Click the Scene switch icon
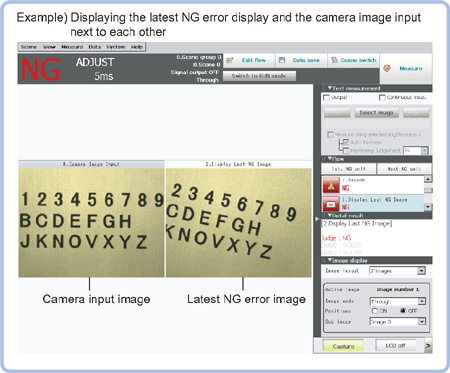Image resolution: width=450 pixels, height=373 pixels. point(334,60)
